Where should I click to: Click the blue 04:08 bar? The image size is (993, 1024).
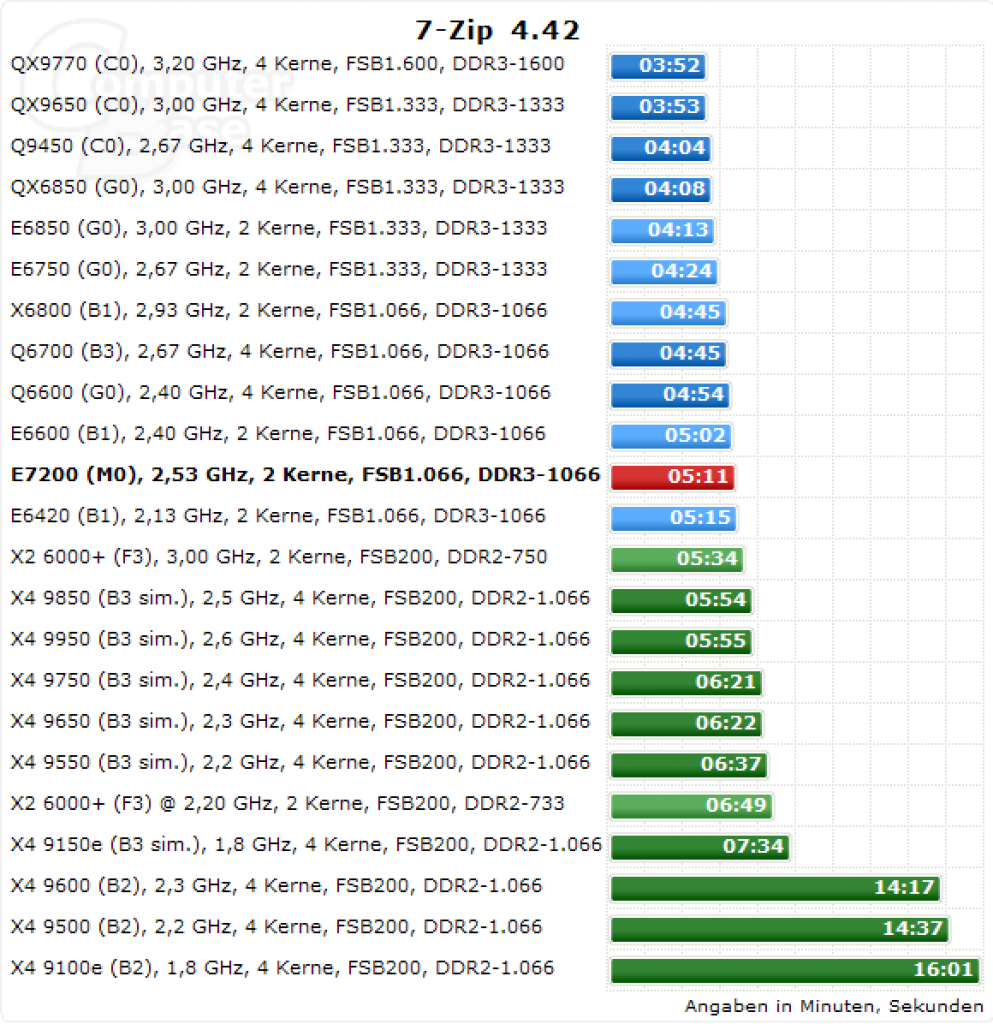pyautogui.click(x=661, y=189)
